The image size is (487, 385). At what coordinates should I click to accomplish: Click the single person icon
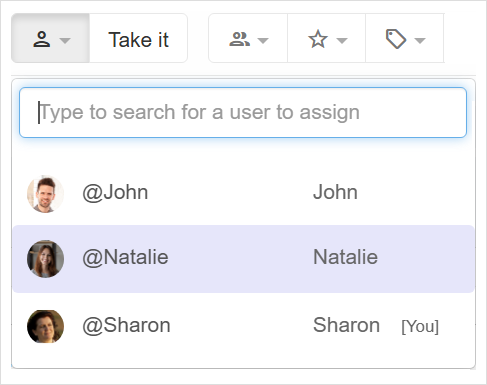pos(42,39)
